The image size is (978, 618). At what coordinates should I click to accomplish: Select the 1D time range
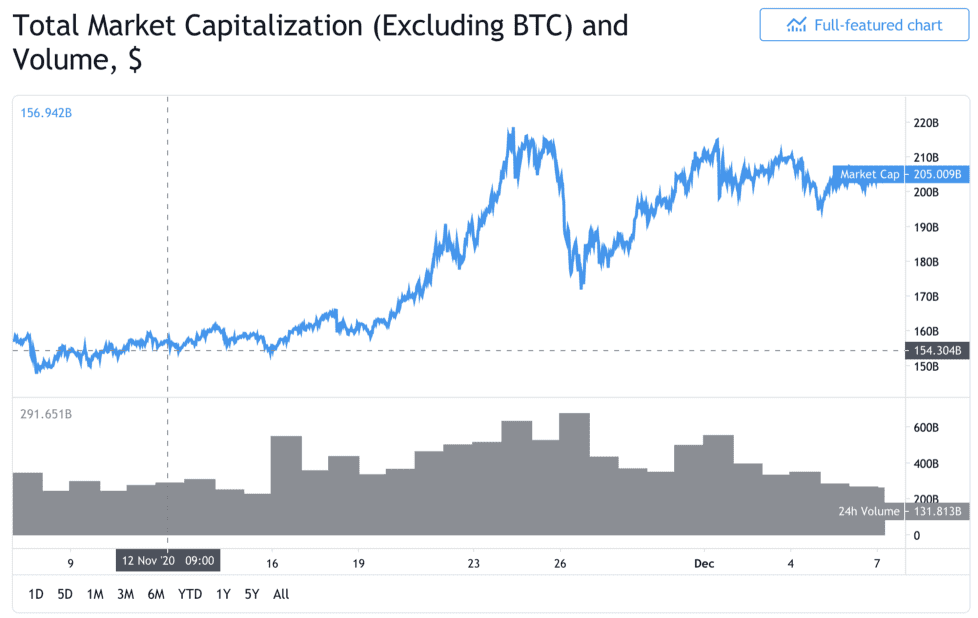click(36, 594)
